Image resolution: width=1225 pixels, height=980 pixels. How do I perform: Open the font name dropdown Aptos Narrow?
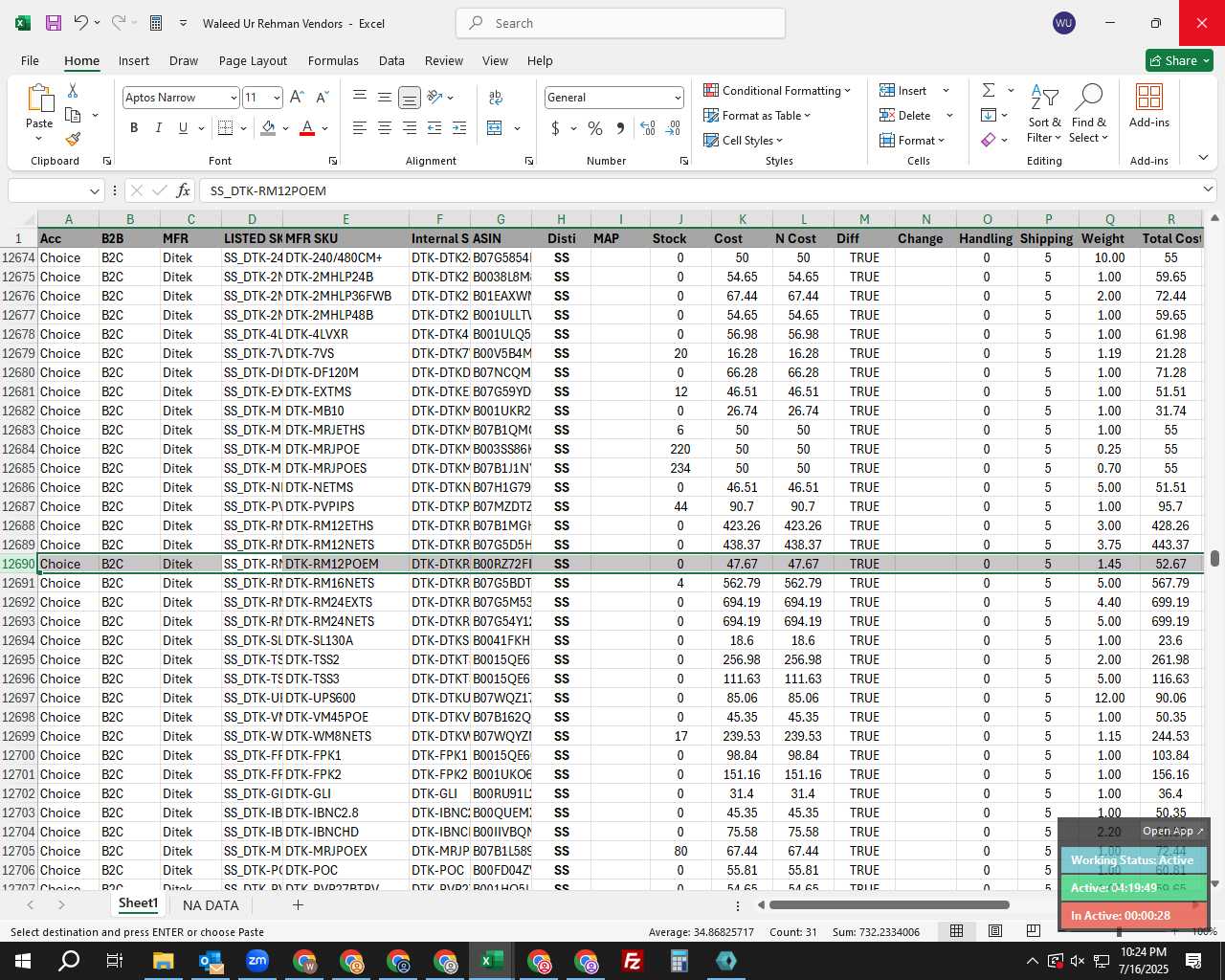(233, 98)
